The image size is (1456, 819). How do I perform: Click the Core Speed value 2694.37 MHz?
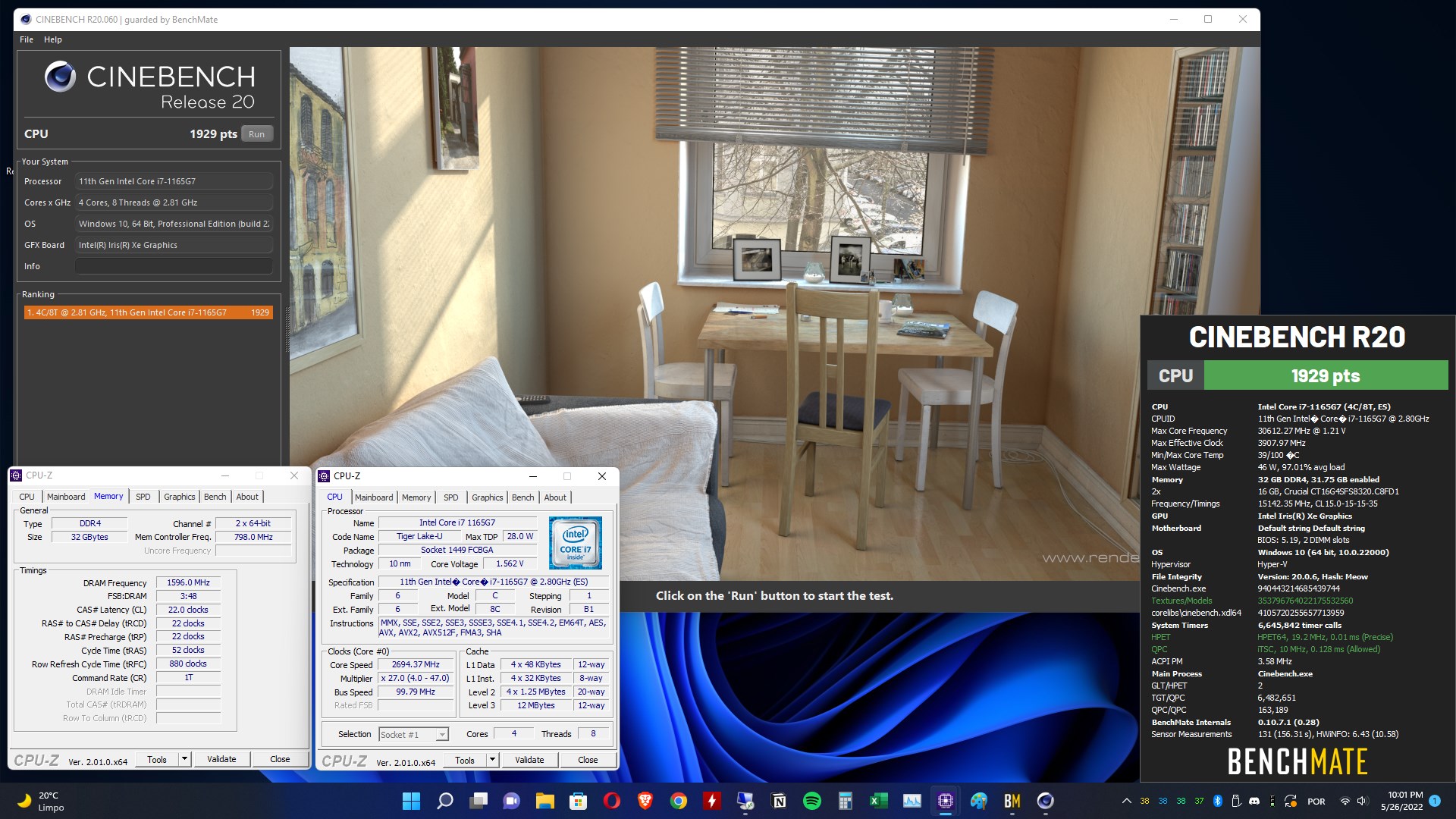pyautogui.click(x=416, y=664)
